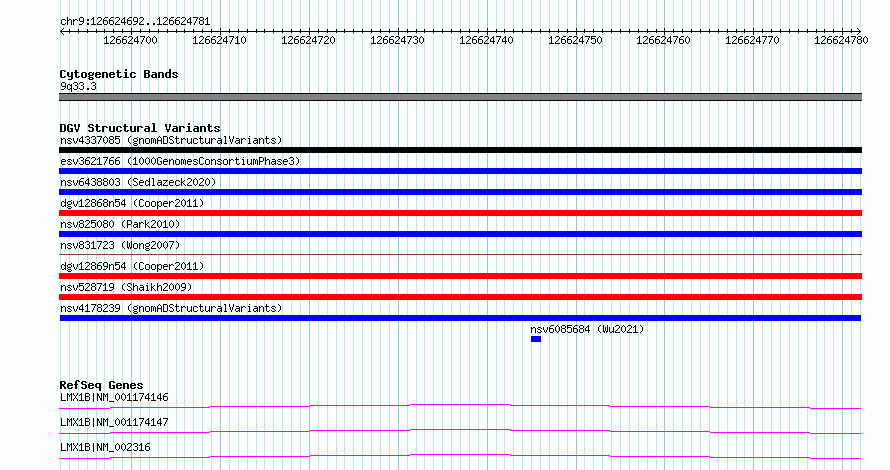Open variant label nsv528719 Shaikh2009
Viewport: 890px width, 470px height.
[x=126, y=287]
